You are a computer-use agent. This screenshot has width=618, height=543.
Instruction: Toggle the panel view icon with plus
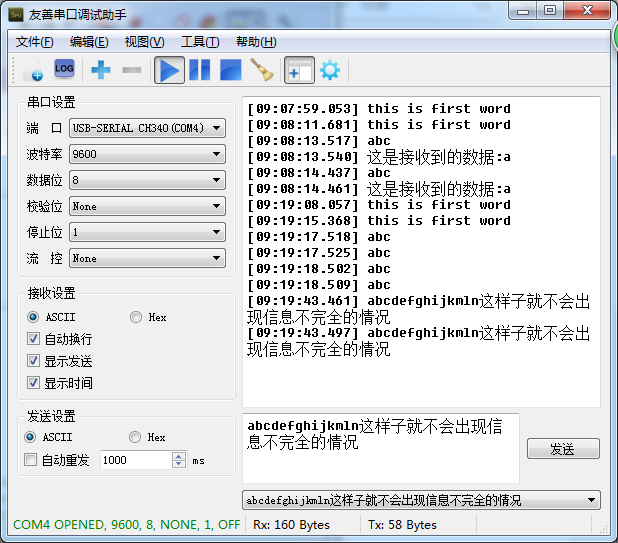pyautogui.click(x=299, y=70)
